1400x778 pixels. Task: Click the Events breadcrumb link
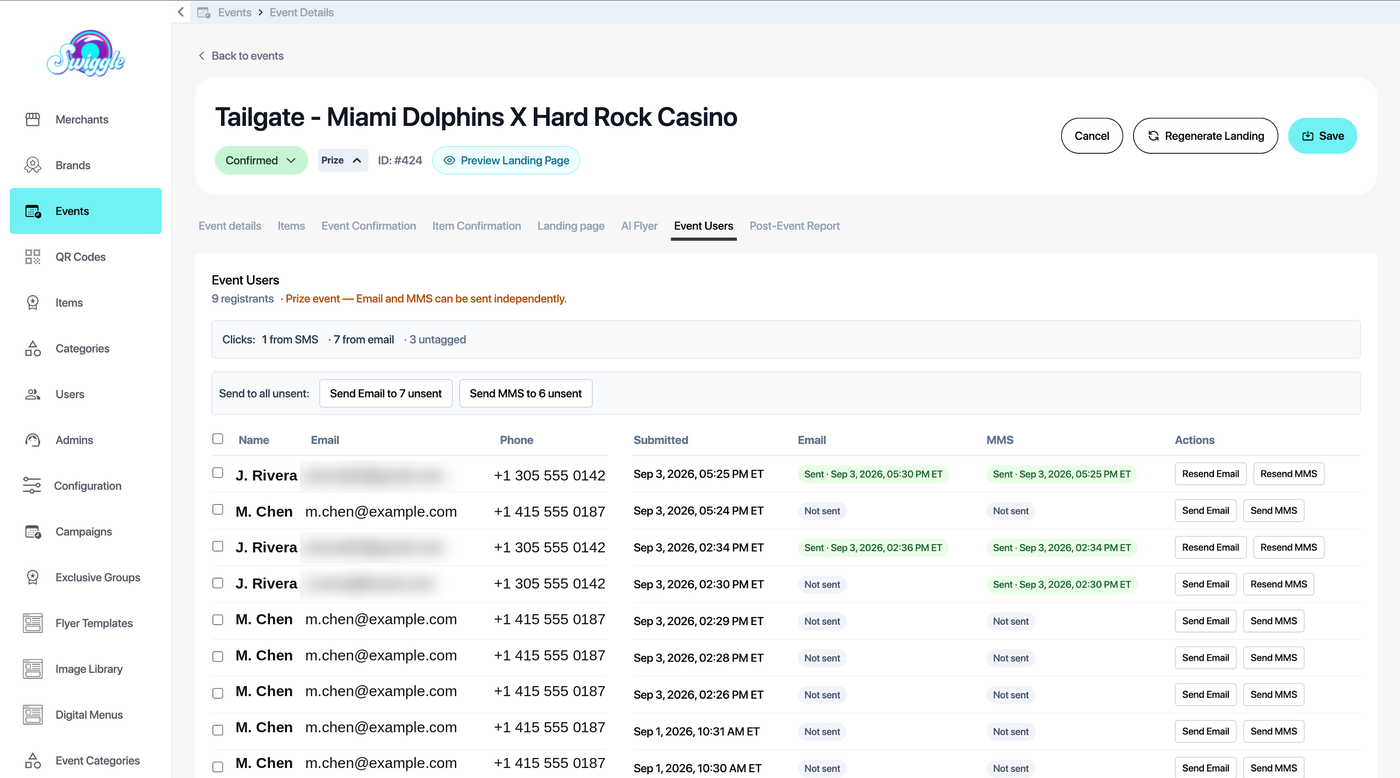coord(235,12)
